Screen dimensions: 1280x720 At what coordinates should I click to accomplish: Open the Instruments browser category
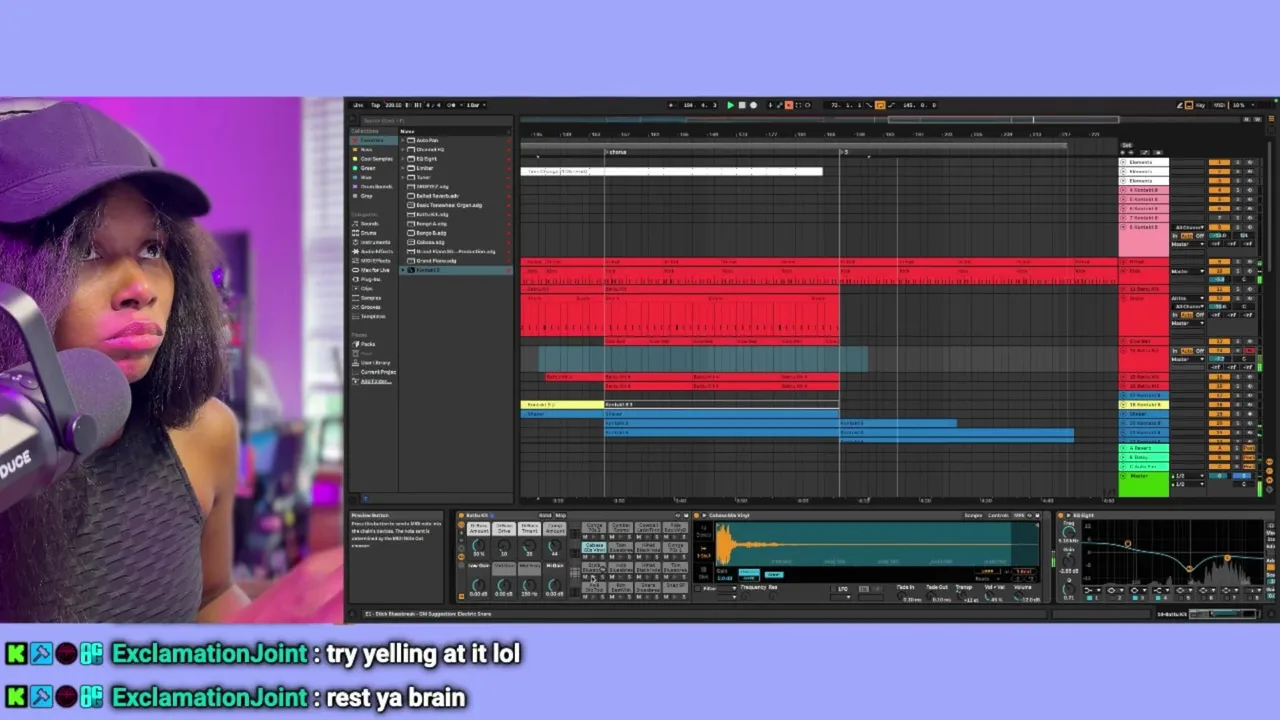[375, 242]
